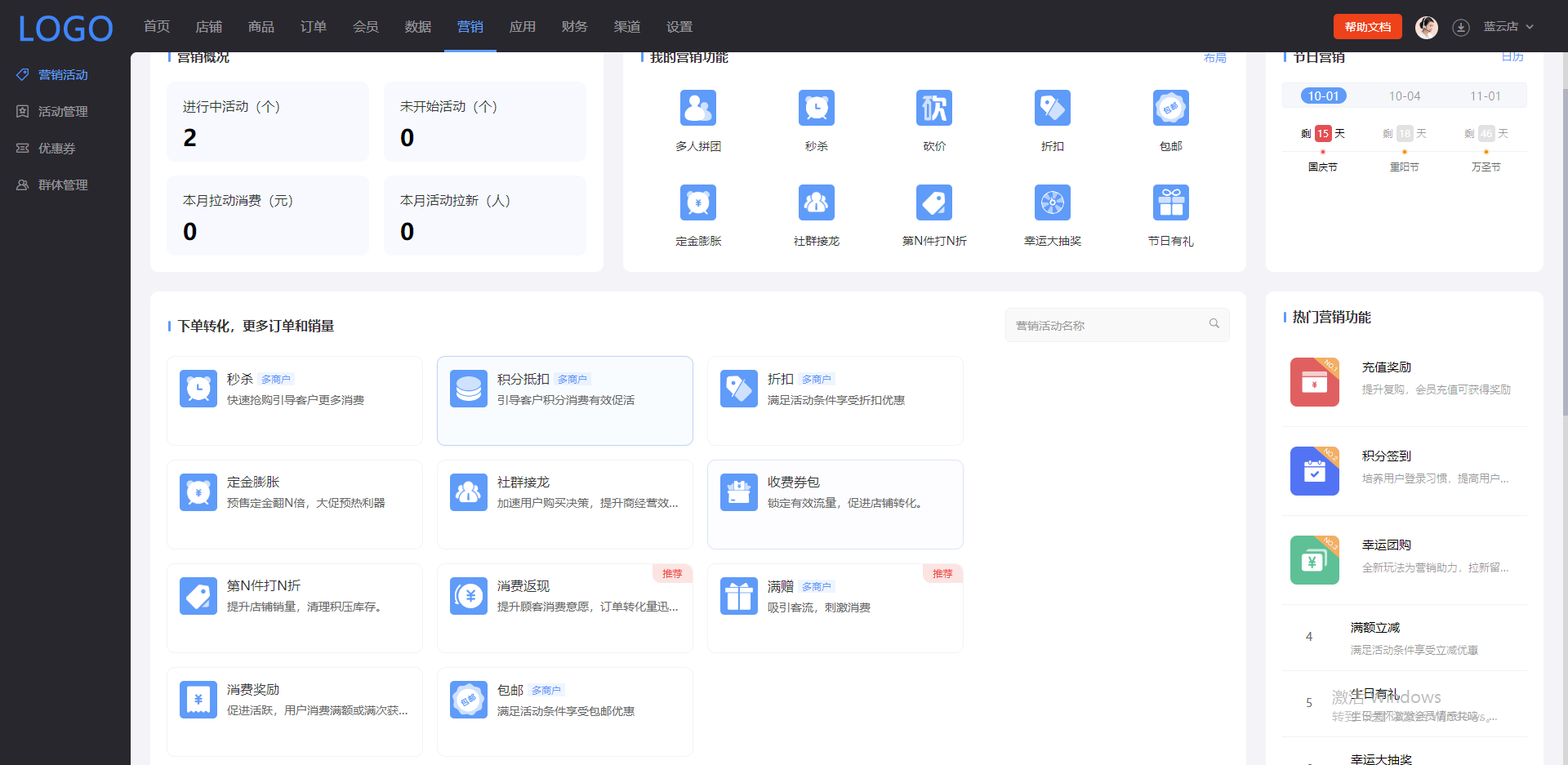1568x765 pixels.
Task: Click the 秒杀 card icon in 下单转化 list
Action: point(198,389)
